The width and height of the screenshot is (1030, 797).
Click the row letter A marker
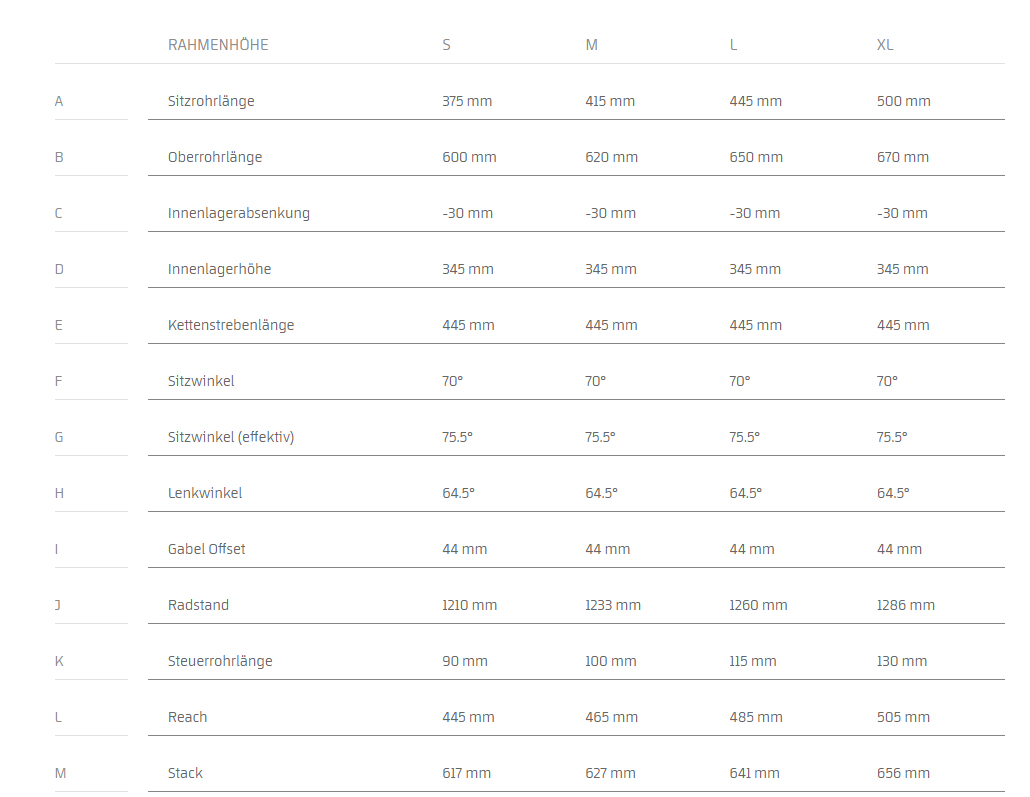(x=59, y=101)
